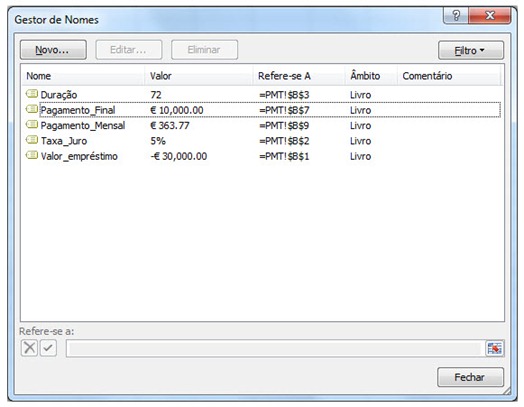Click the name tag icon beside Pagamento_Mensal

[32, 125]
